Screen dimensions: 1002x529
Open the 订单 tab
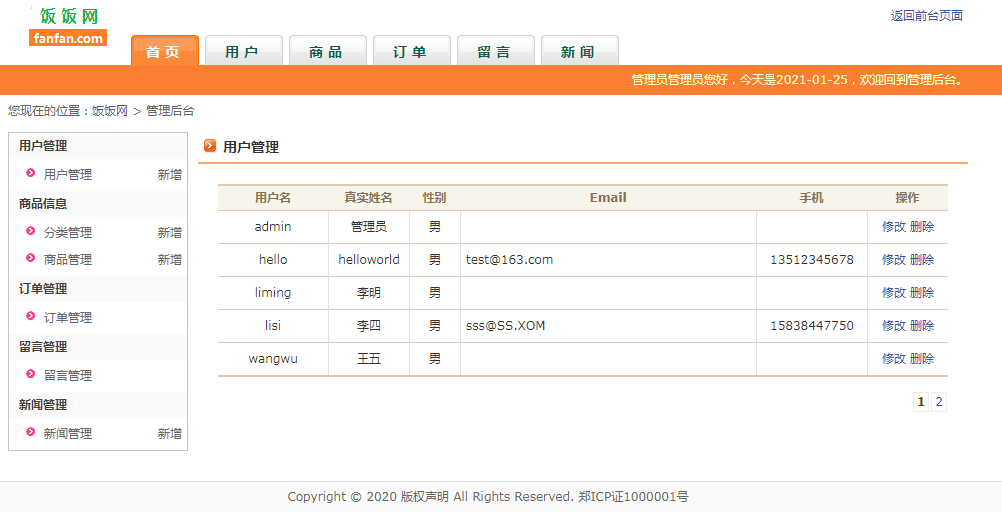[412, 50]
